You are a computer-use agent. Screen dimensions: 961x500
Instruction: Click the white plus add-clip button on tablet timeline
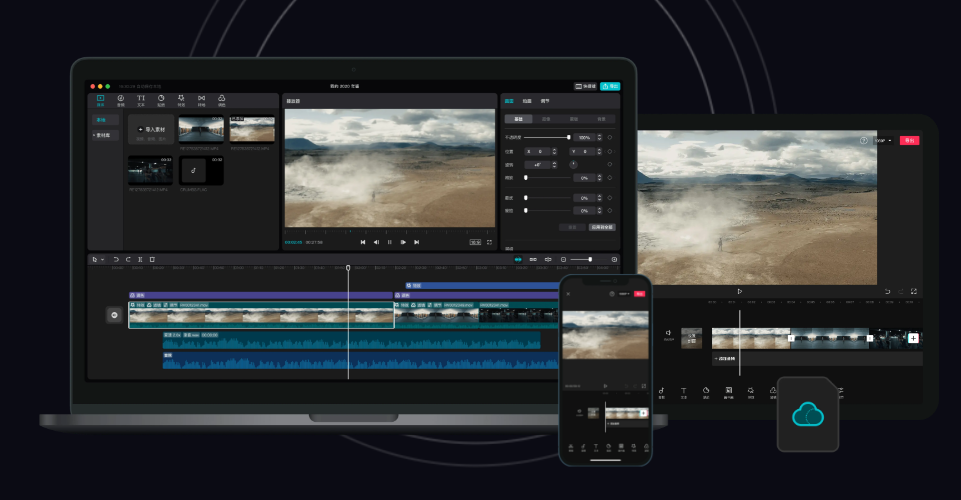point(913,338)
